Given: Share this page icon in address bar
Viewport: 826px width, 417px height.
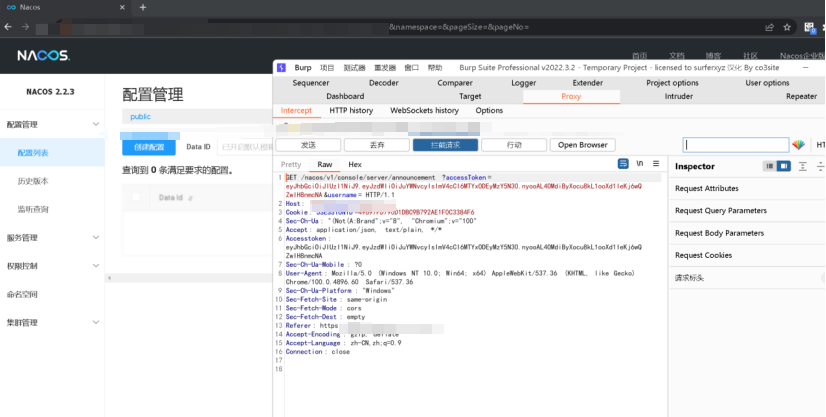Looking at the screenshot, I should click(770, 27).
